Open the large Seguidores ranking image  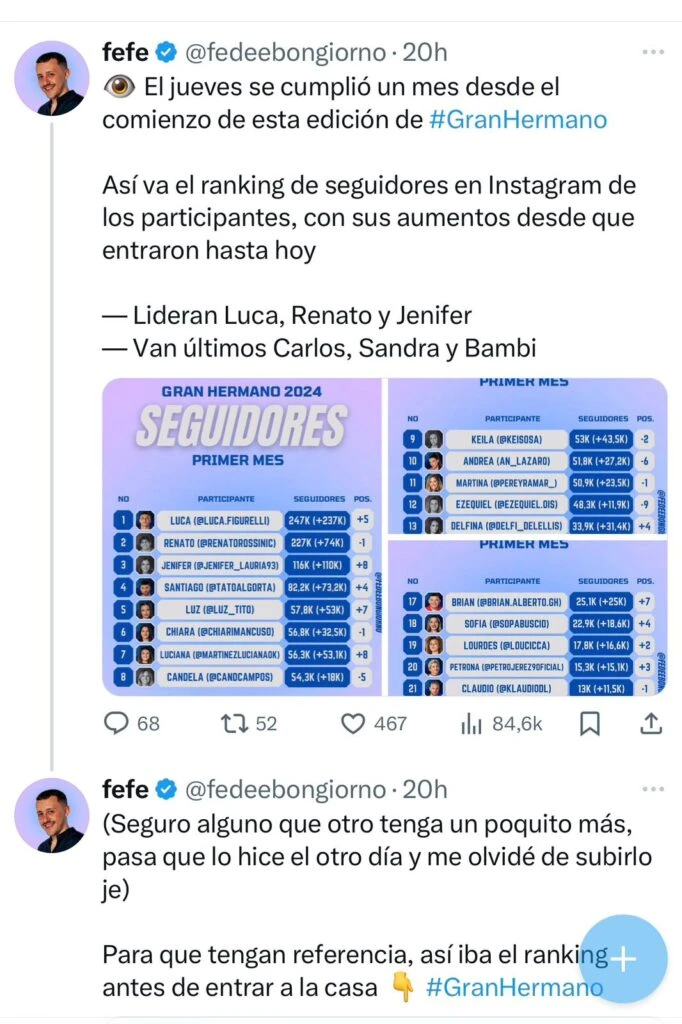point(242,536)
